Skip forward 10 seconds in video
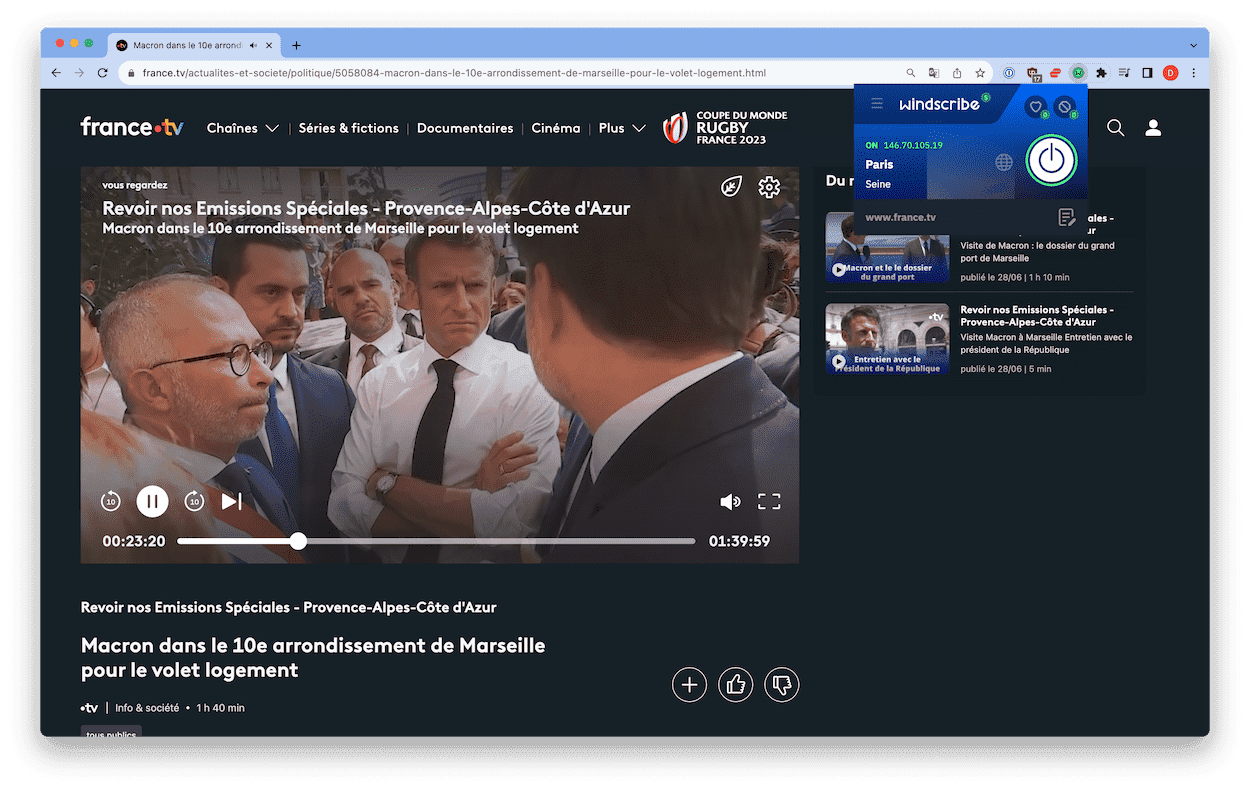Screen dimensions: 1250x790 (x=194, y=501)
